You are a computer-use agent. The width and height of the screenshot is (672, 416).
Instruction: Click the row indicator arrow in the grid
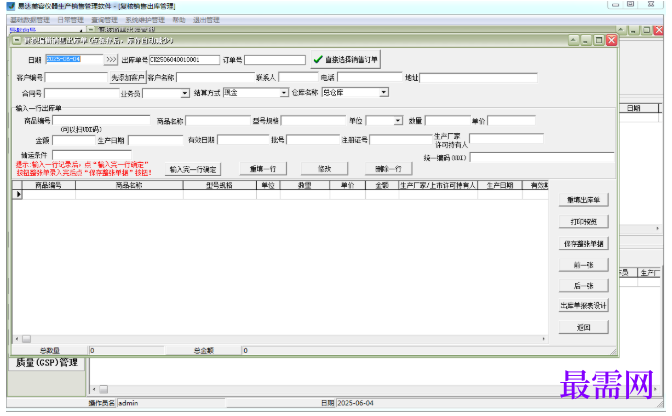(18, 194)
